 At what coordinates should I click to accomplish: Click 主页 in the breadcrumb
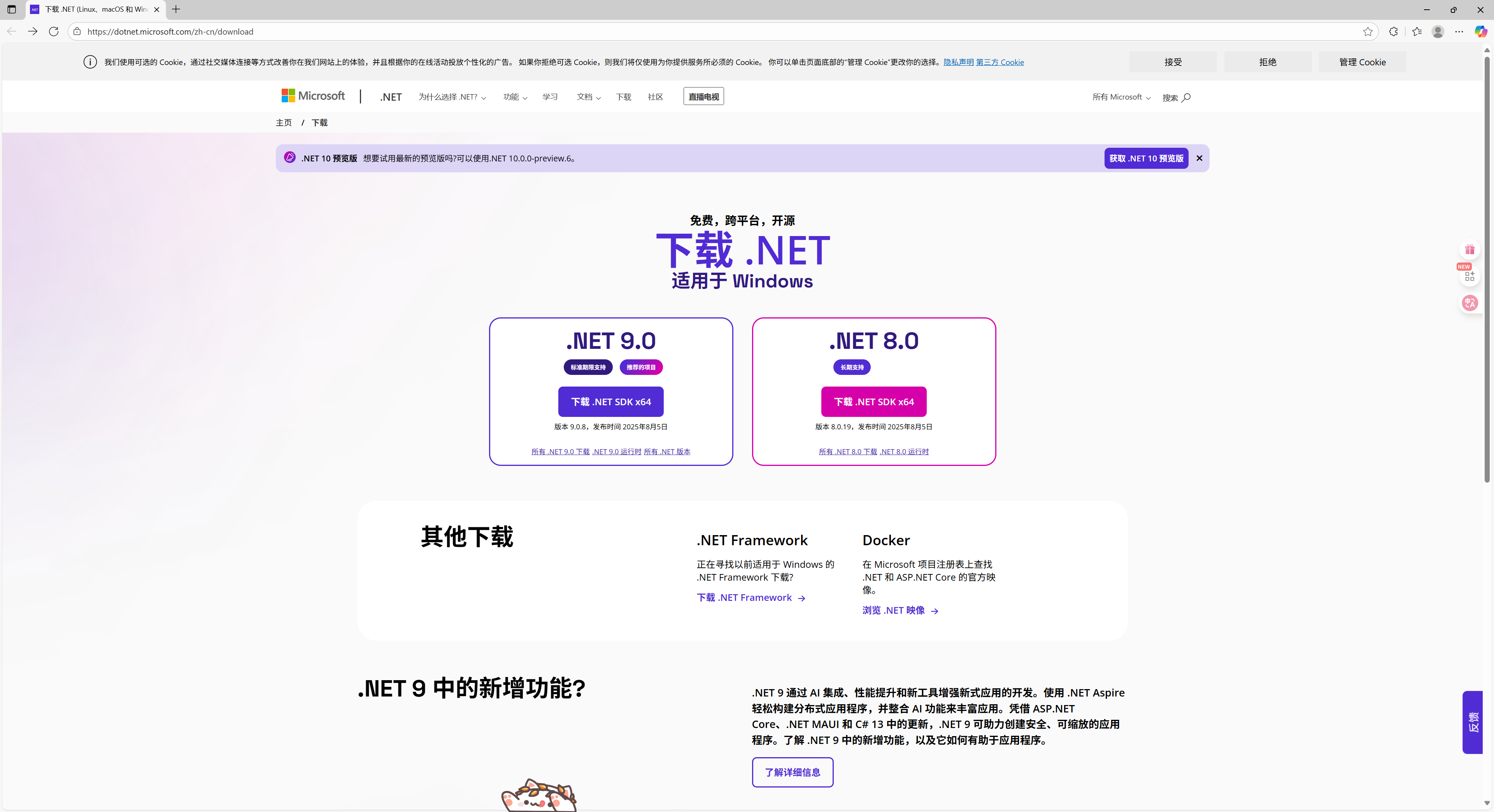(x=284, y=122)
